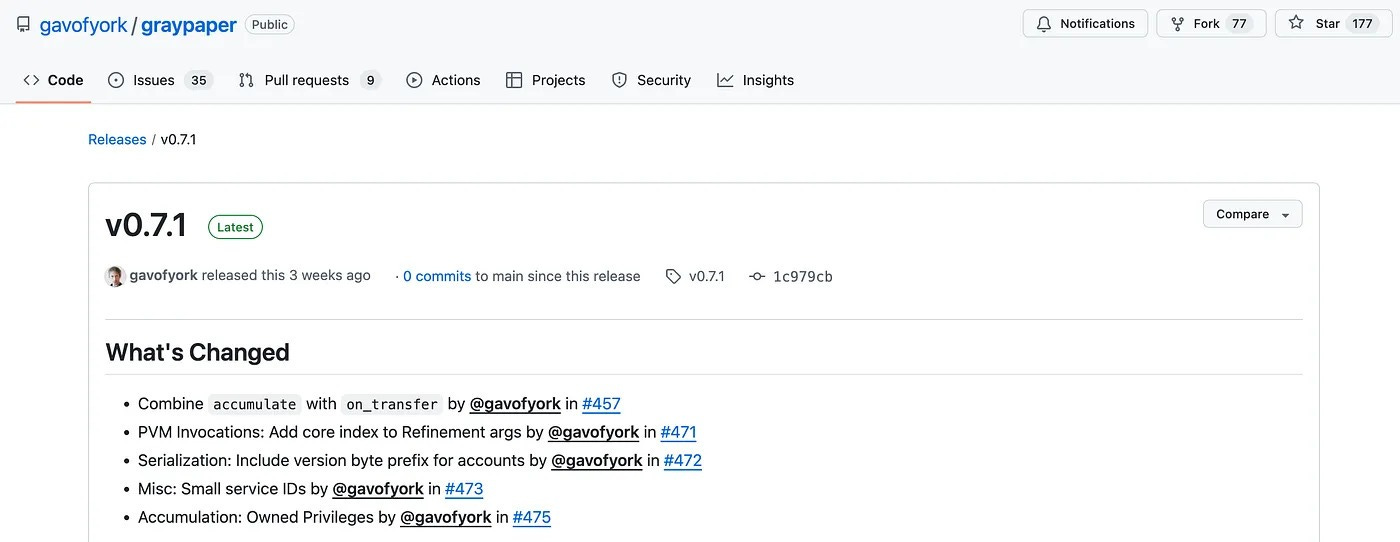Viewport: 1400px width, 542px height.
Task: Click @gavofyork mention in #472 line
Action: [597, 460]
